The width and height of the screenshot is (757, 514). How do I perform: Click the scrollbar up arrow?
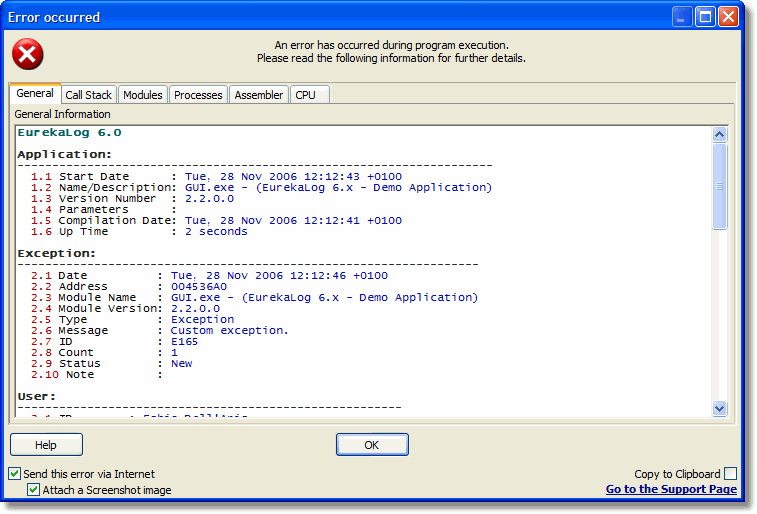click(719, 134)
